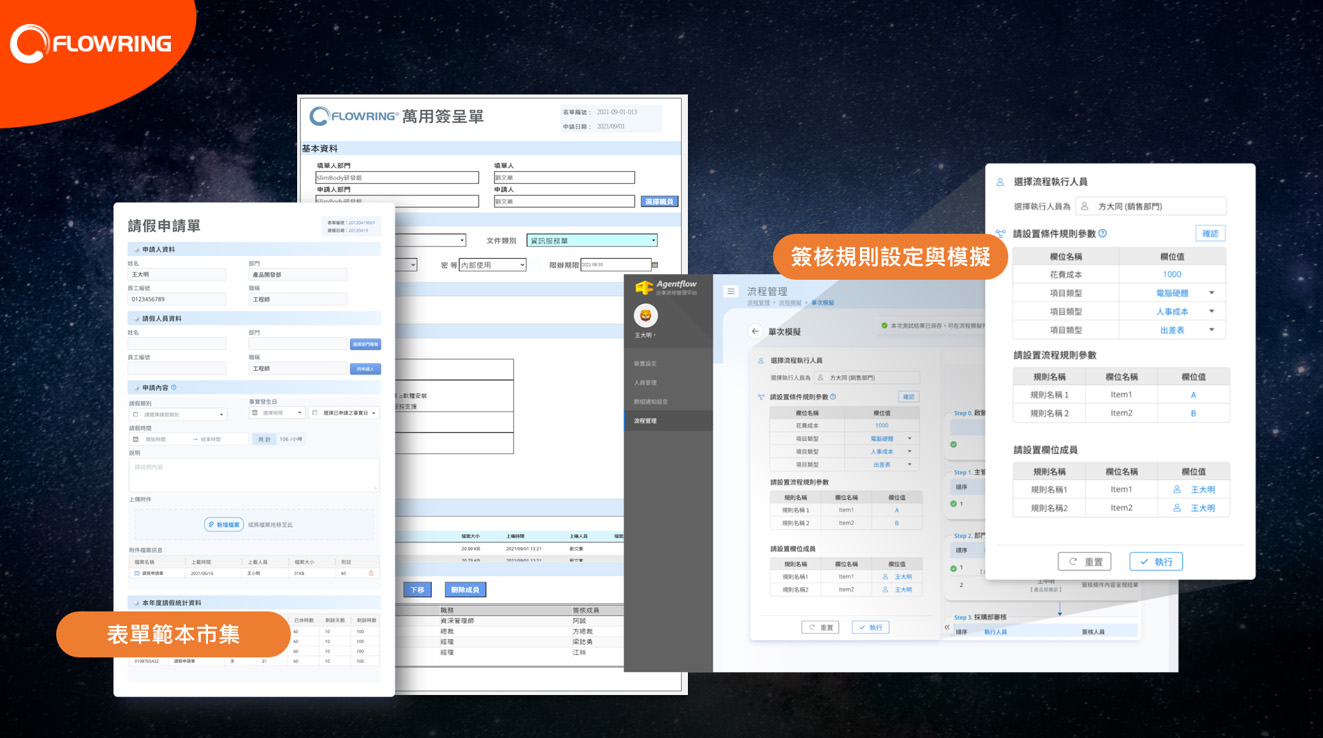Click trash icon in 請假申請單 attachment row

coord(372,574)
